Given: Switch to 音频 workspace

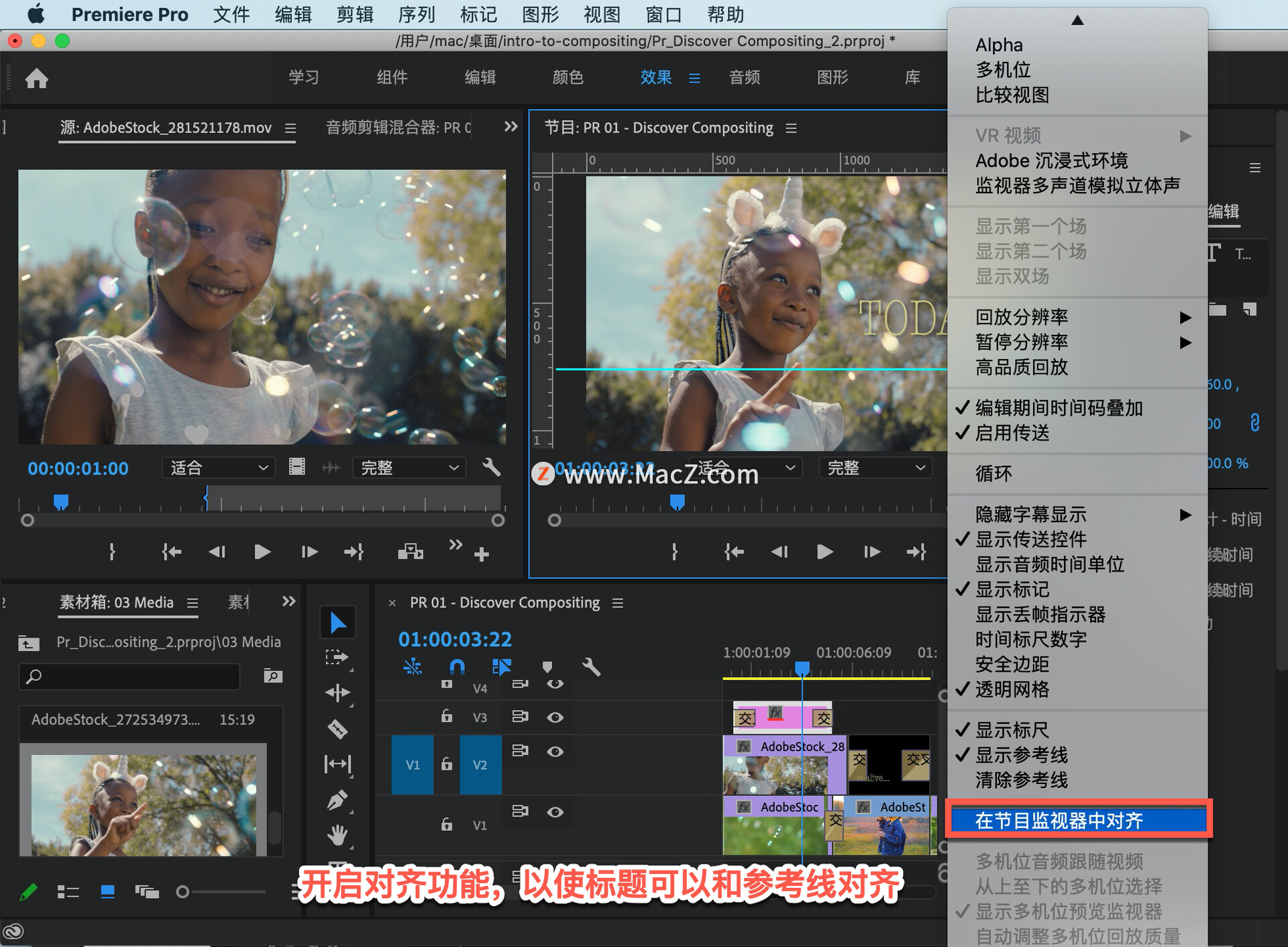Looking at the screenshot, I should click(745, 77).
